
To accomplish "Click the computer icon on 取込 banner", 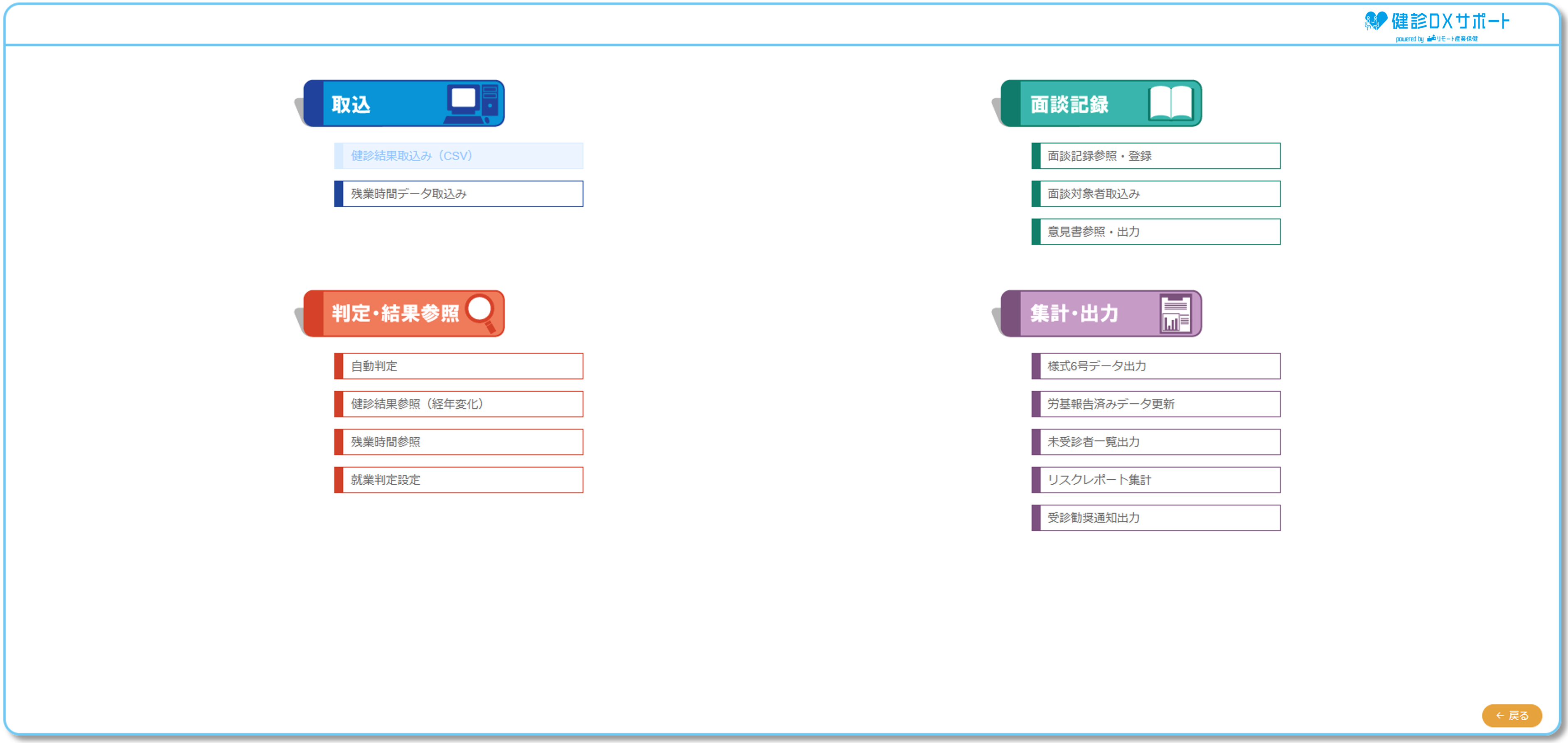I will tap(472, 103).
